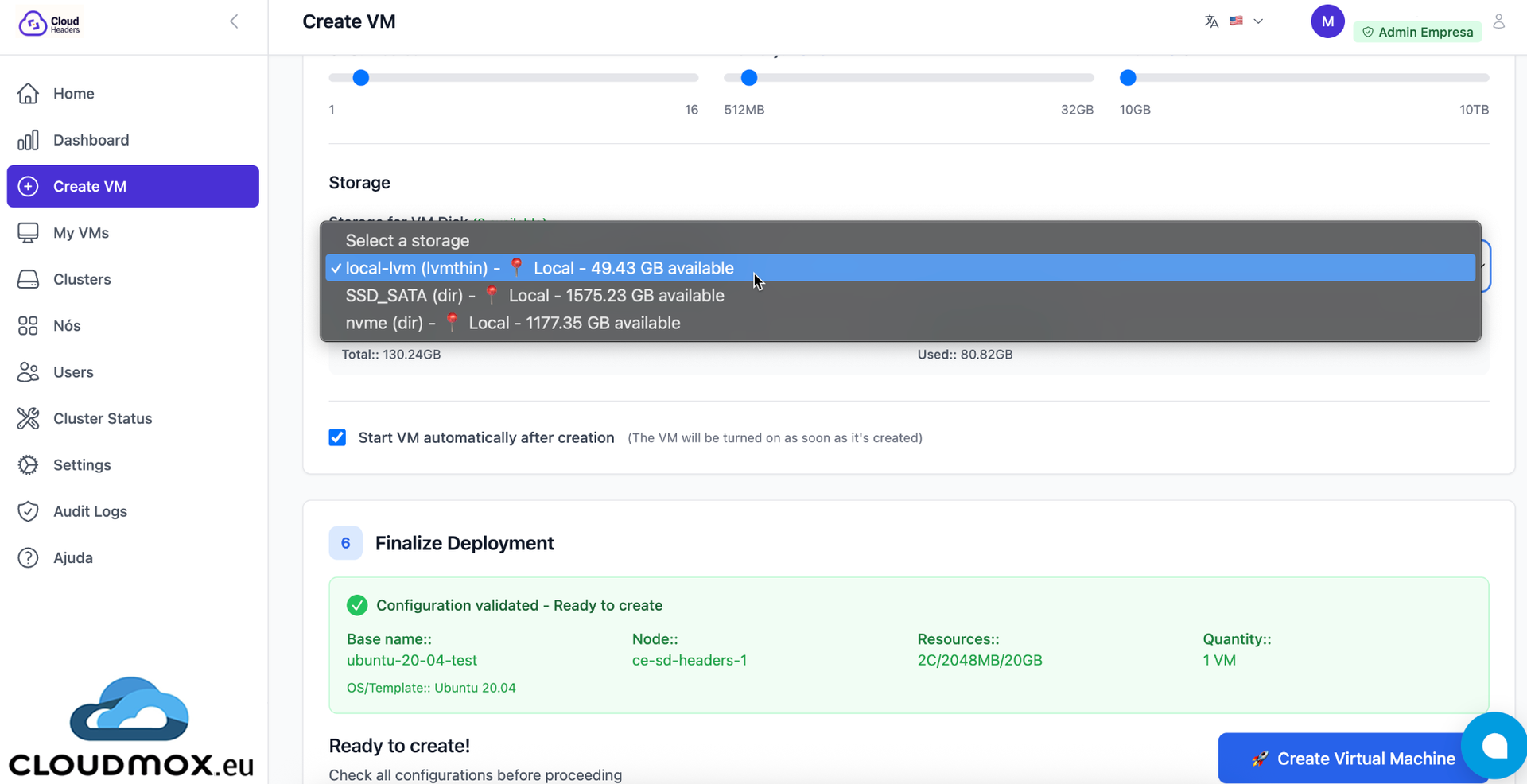This screenshot has width=1527, height=784.
Task: Uncheck Start VM automatically after creation
Action: tap(337, 438)
